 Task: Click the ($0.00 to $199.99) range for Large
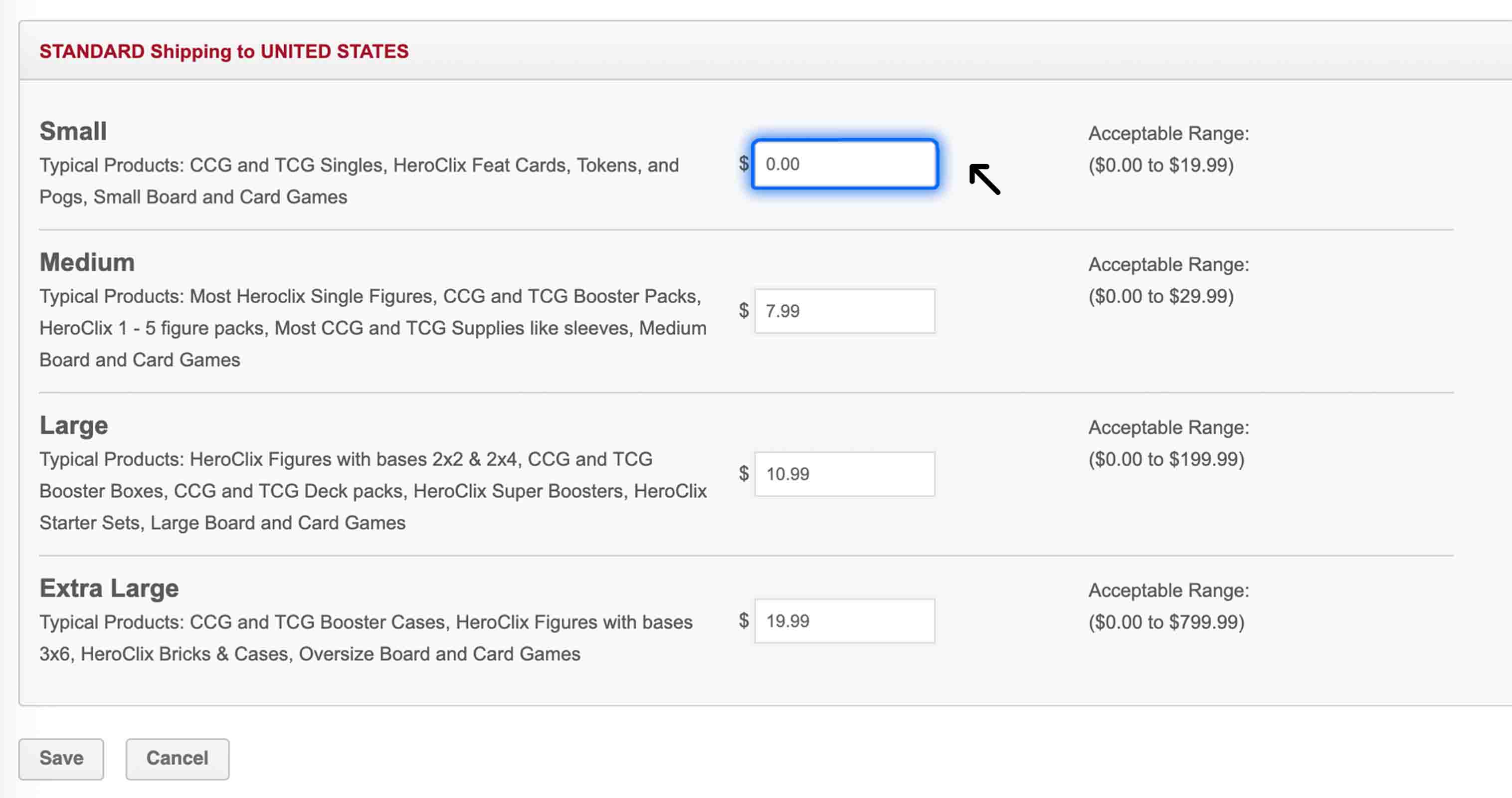(1167, 459)
